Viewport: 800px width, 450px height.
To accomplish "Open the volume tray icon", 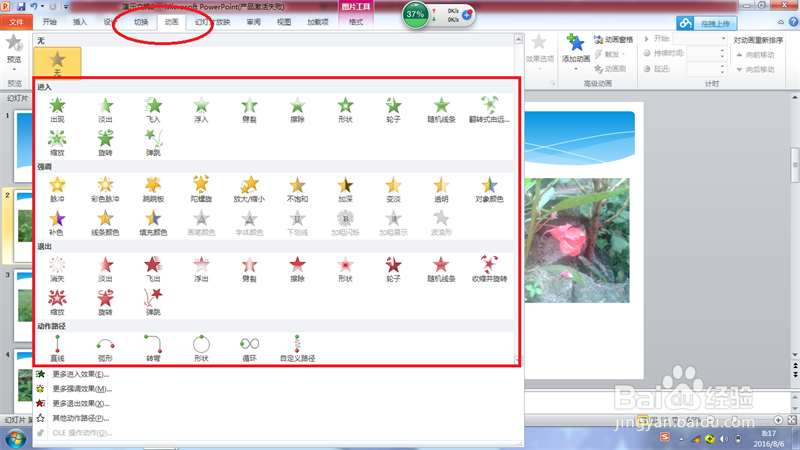I will click(723, 439).
